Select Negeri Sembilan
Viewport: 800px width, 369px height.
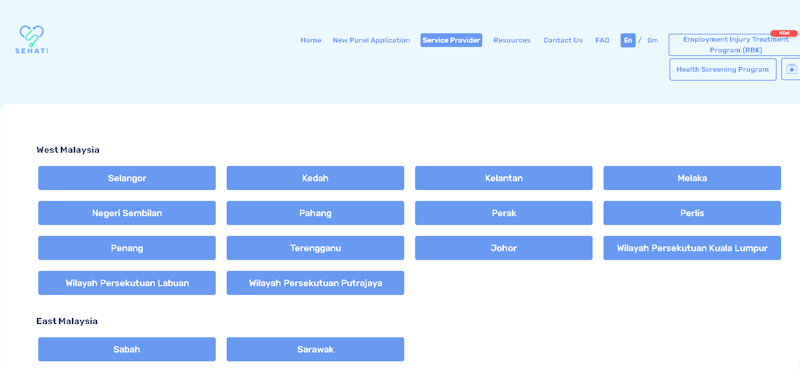pos(127,213)
